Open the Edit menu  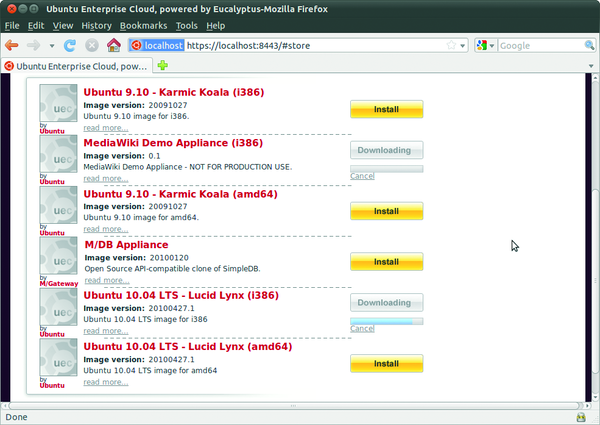tap(36, 26)
